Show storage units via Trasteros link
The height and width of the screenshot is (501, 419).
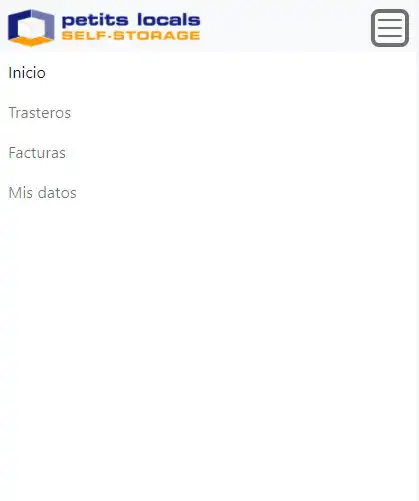40,113
